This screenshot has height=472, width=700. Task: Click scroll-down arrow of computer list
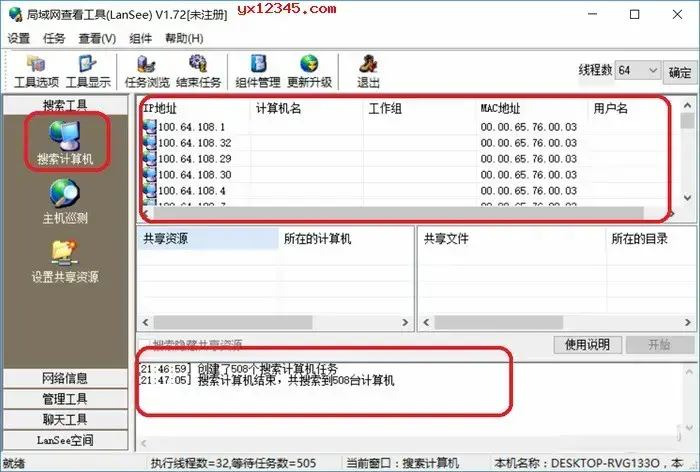click(688, 197)
